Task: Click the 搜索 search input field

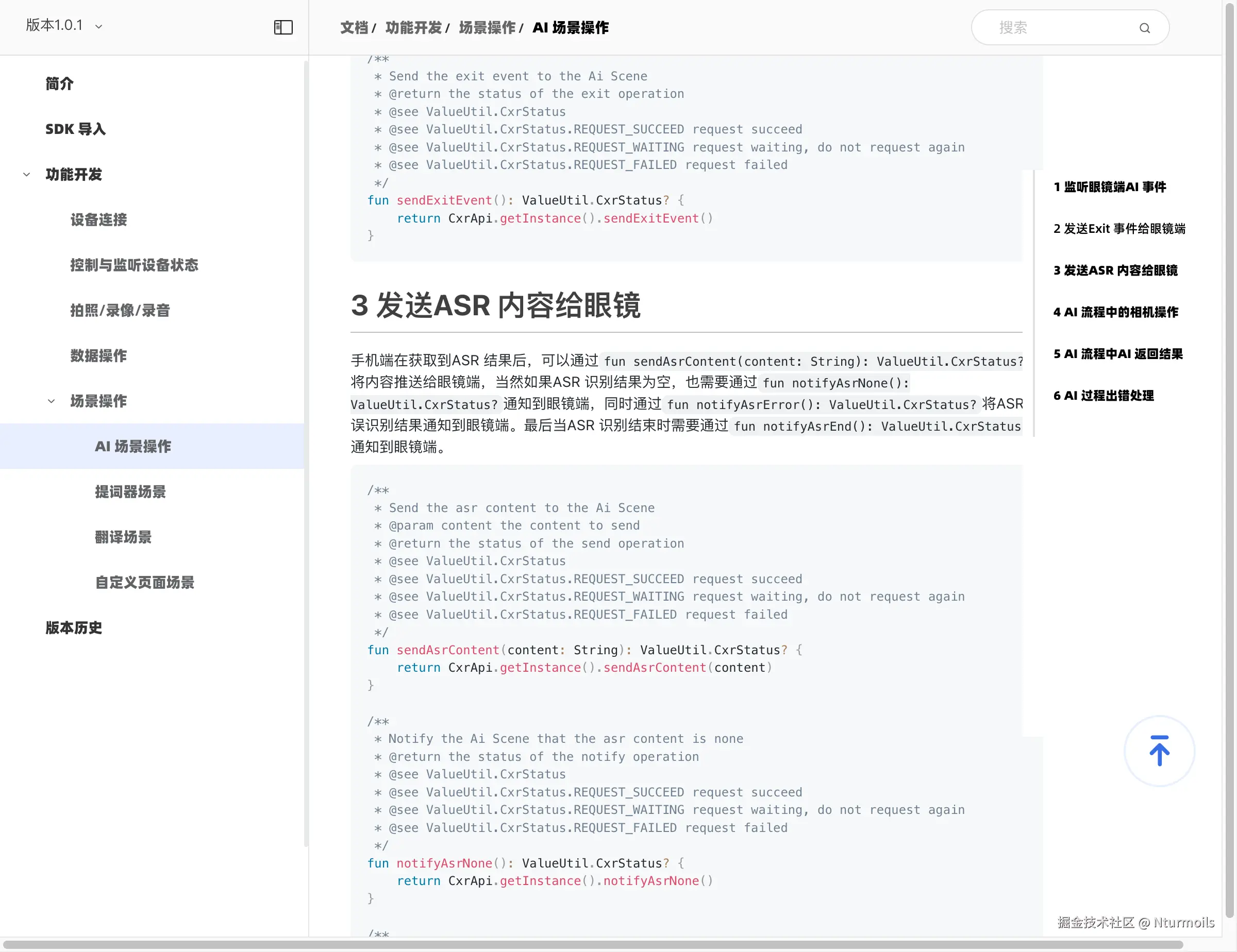Action: click(x=1054, y=28)
